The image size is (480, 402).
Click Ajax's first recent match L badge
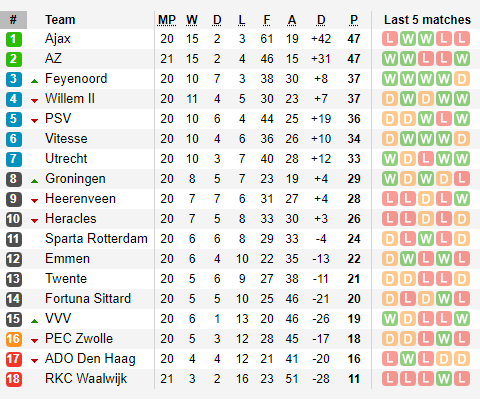[x=390, y=39]
